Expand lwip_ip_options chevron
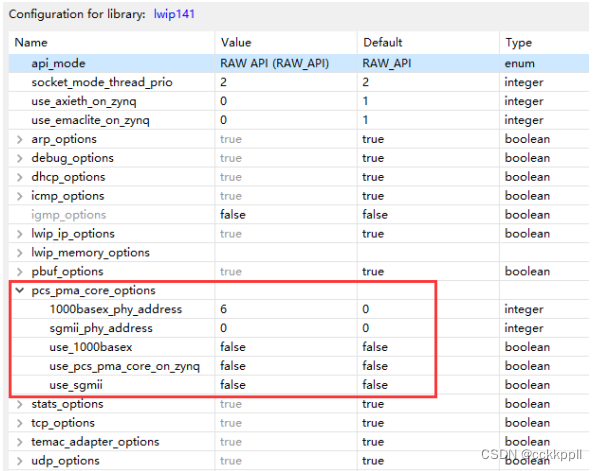Image resolution: width=597 pixels, height=471 pixels. [x=20, y=234]
